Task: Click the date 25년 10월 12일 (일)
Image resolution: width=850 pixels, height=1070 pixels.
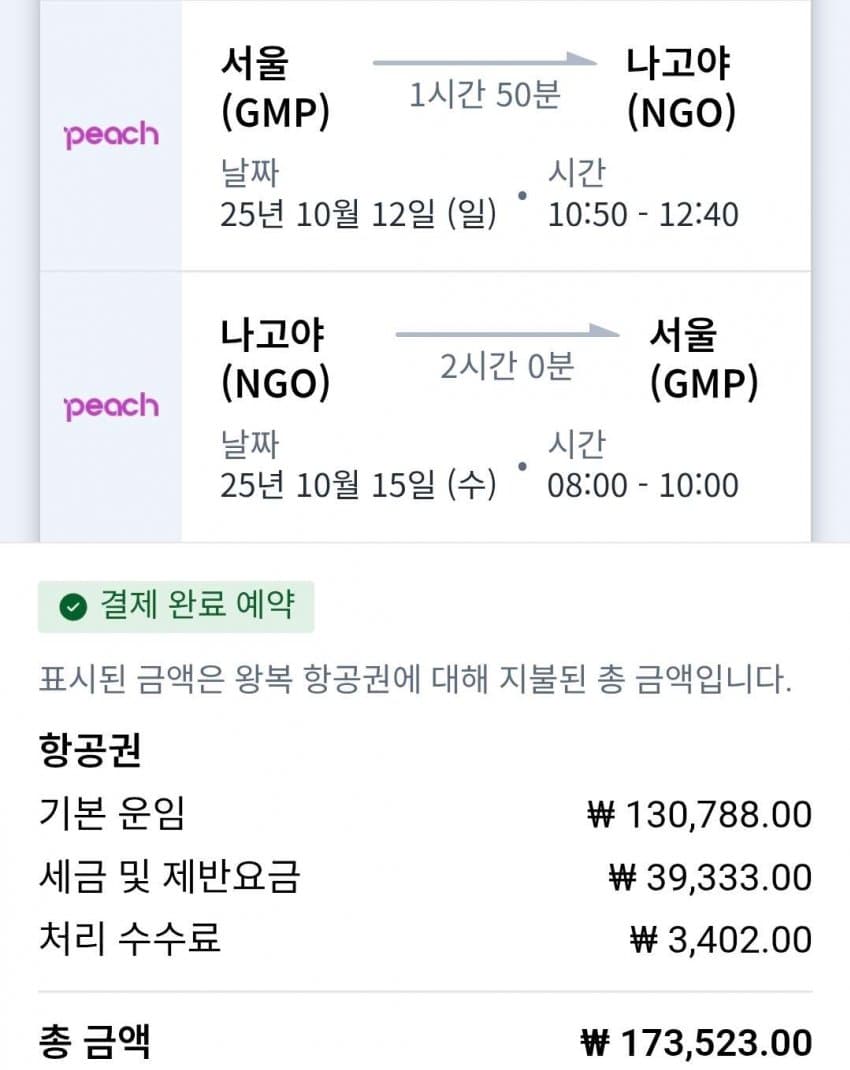Action: coord(358,214)
